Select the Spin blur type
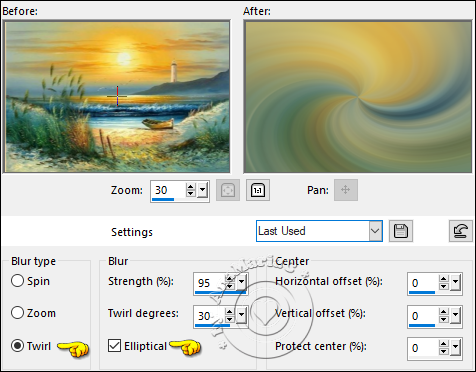Screen dimensions: 476x372 (x=17, y=281)
